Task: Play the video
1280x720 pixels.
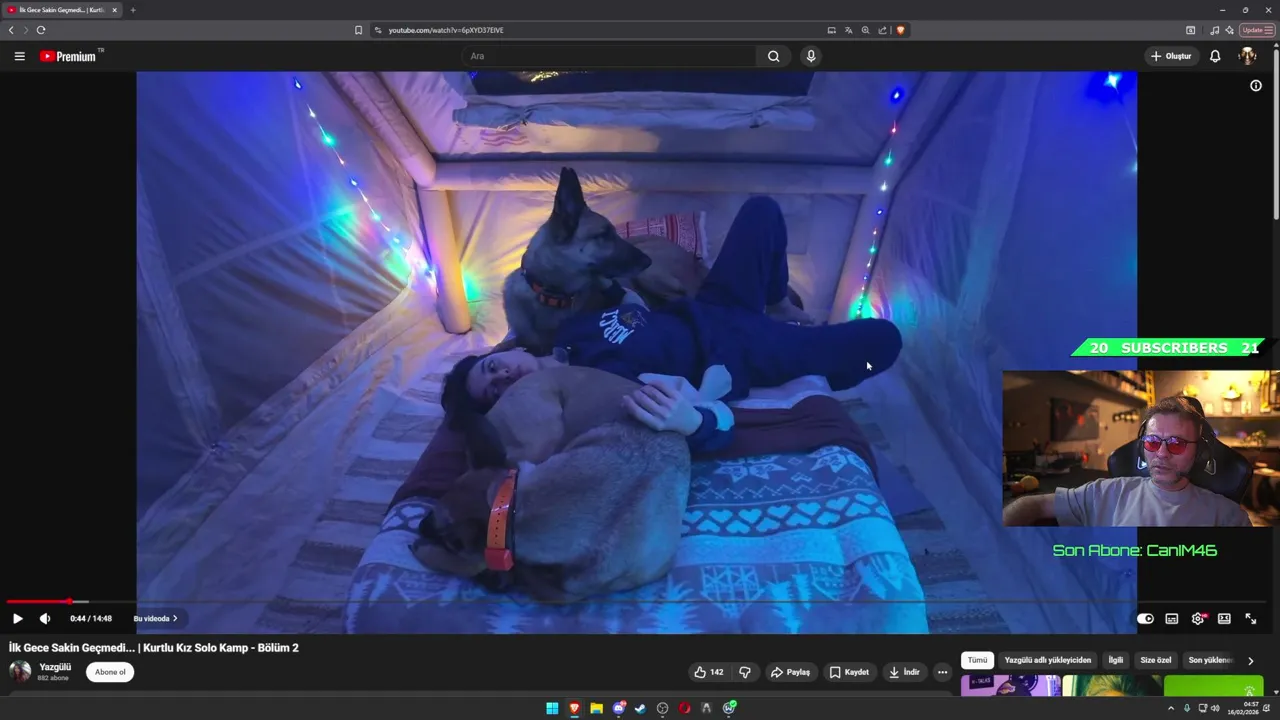Action: [x=17, y=618]
